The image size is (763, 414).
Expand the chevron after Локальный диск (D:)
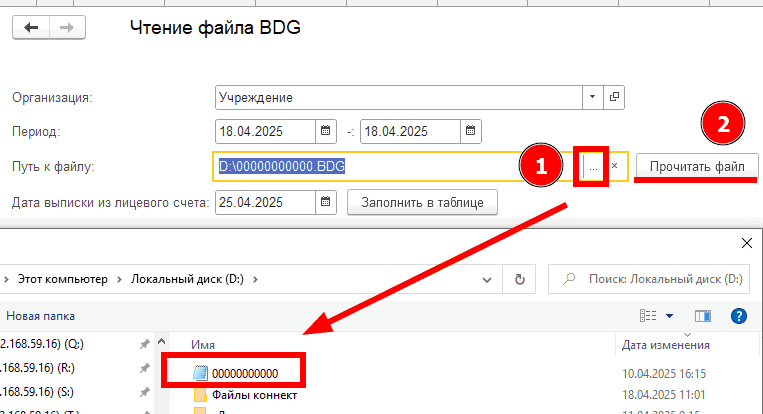point(255,280)
